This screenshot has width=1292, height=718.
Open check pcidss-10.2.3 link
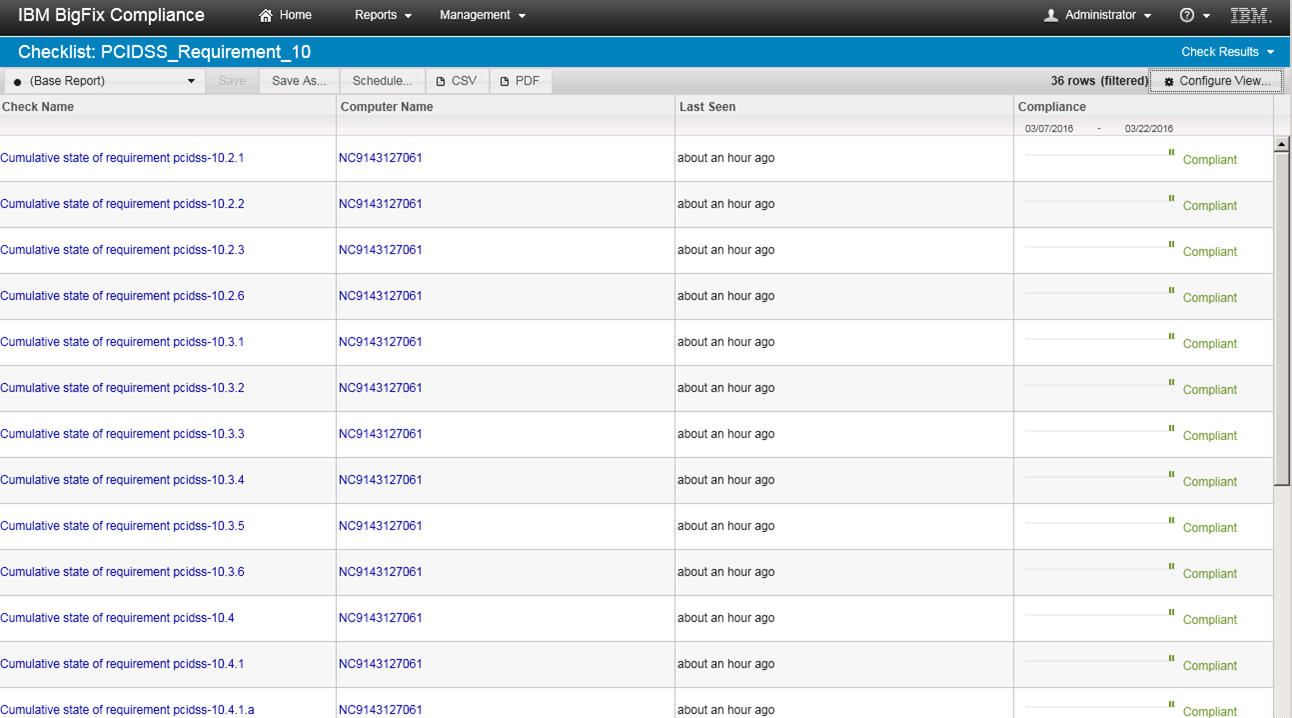122,250
